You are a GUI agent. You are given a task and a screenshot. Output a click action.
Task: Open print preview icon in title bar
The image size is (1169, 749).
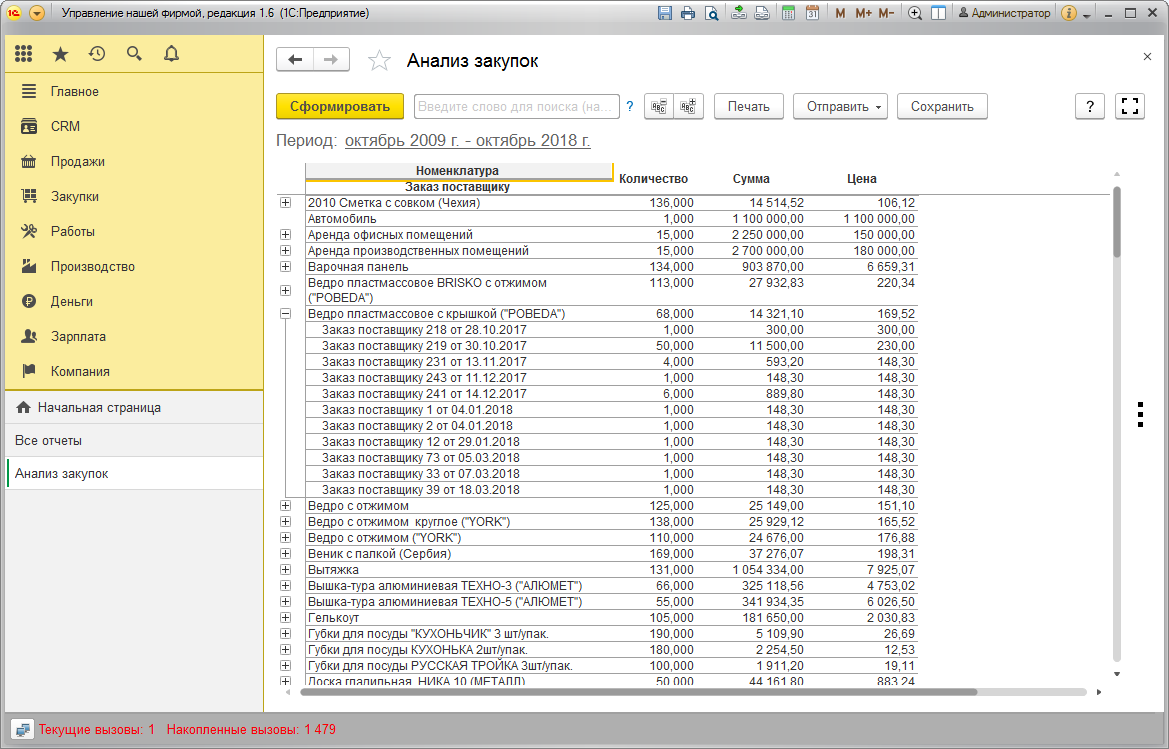tap(712, 13)
